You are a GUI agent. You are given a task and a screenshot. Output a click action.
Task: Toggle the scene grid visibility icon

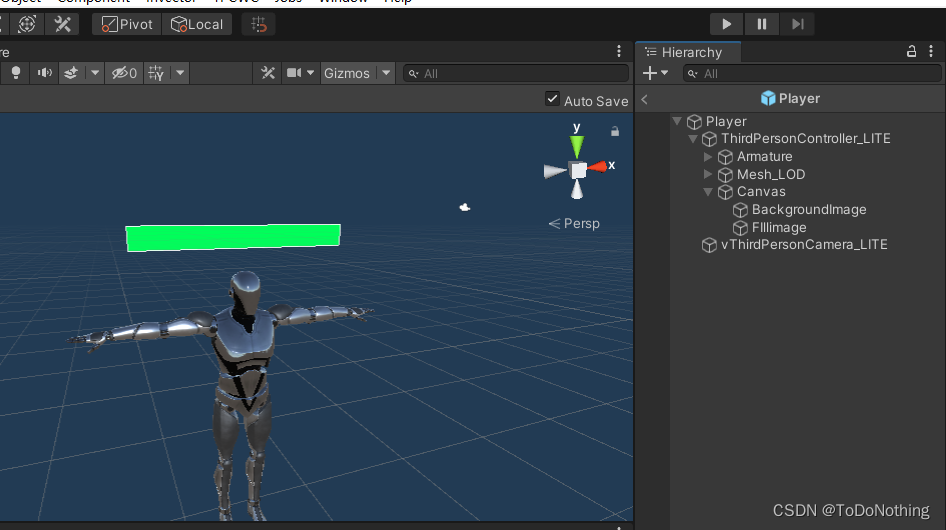pos(156,73)
